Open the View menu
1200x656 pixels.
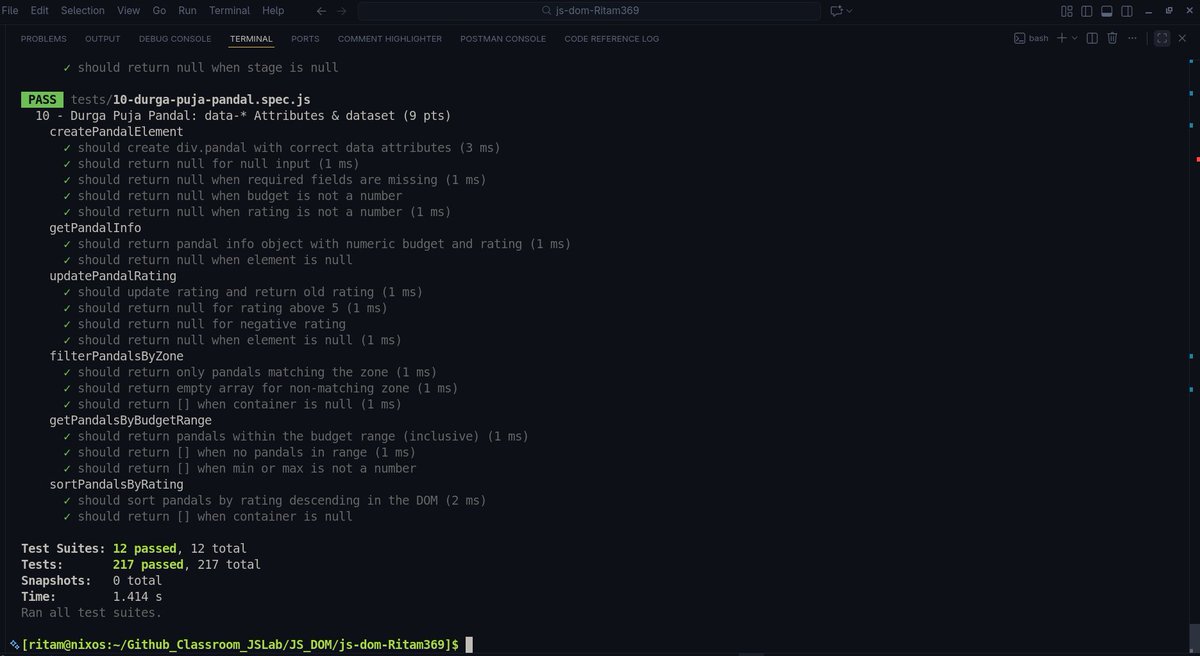pyautogui.click(x=128, y=10)
